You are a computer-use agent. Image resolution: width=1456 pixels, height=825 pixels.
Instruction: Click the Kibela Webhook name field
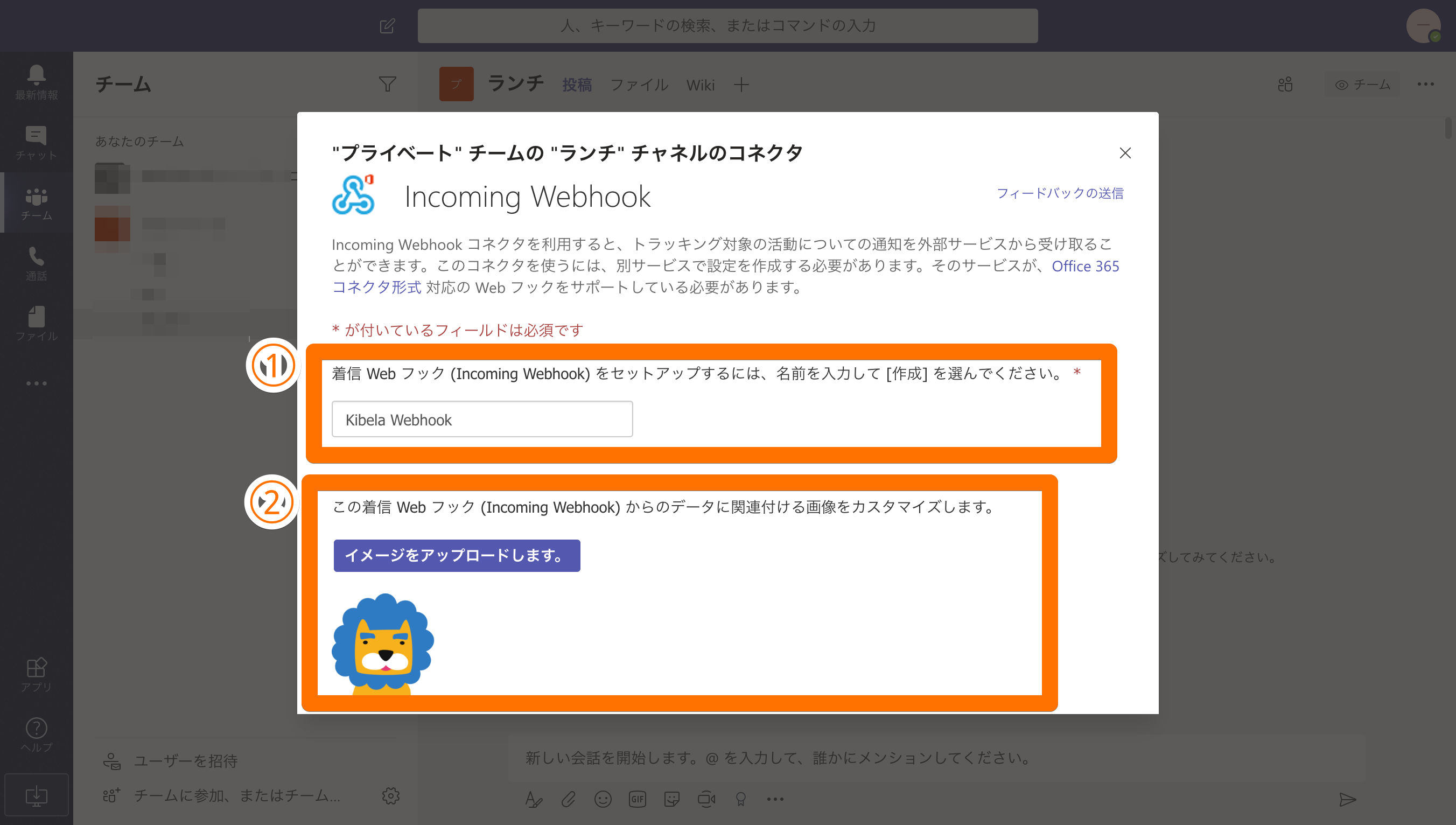point(482,420)
